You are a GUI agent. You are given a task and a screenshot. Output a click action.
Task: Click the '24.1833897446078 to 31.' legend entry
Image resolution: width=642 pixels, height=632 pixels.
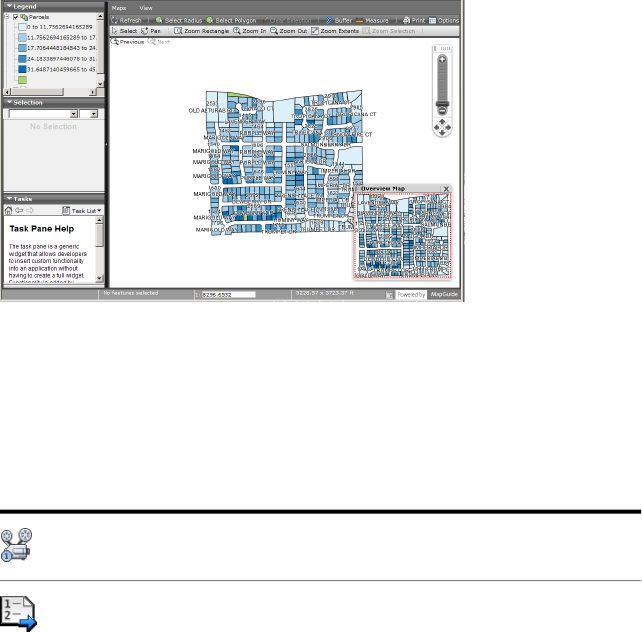61,59
